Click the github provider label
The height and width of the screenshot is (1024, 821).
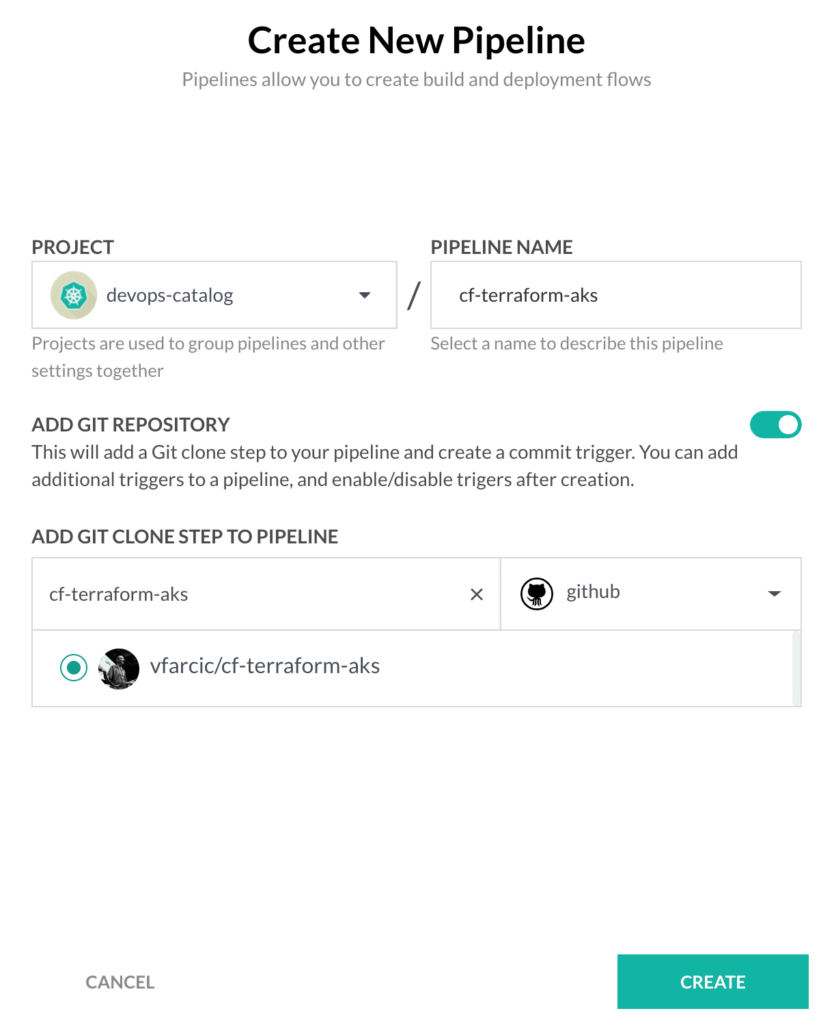click(593, 592)
